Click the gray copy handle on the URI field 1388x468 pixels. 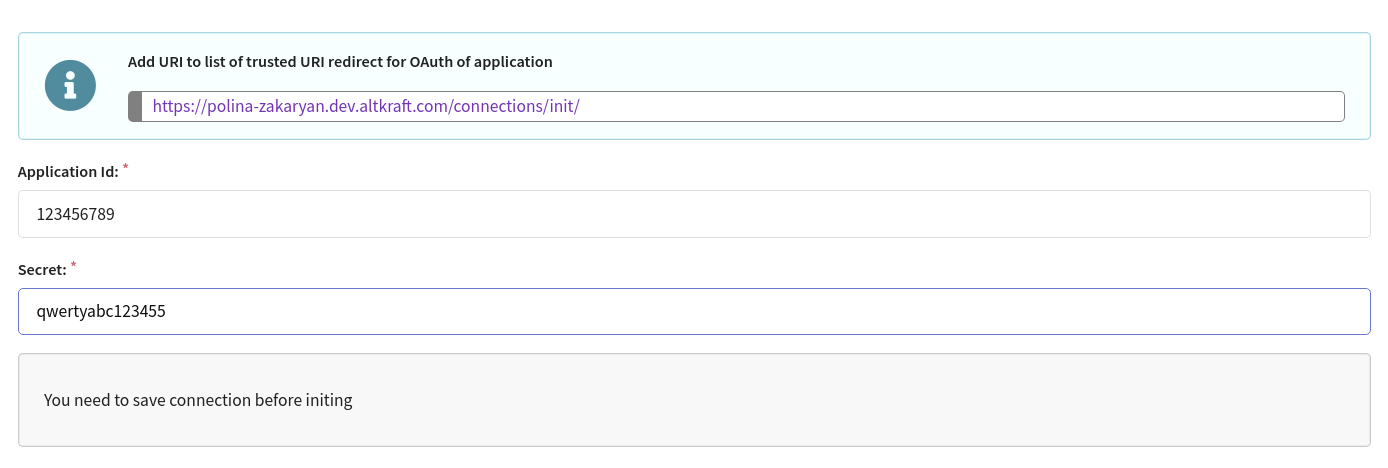[135, 107]
